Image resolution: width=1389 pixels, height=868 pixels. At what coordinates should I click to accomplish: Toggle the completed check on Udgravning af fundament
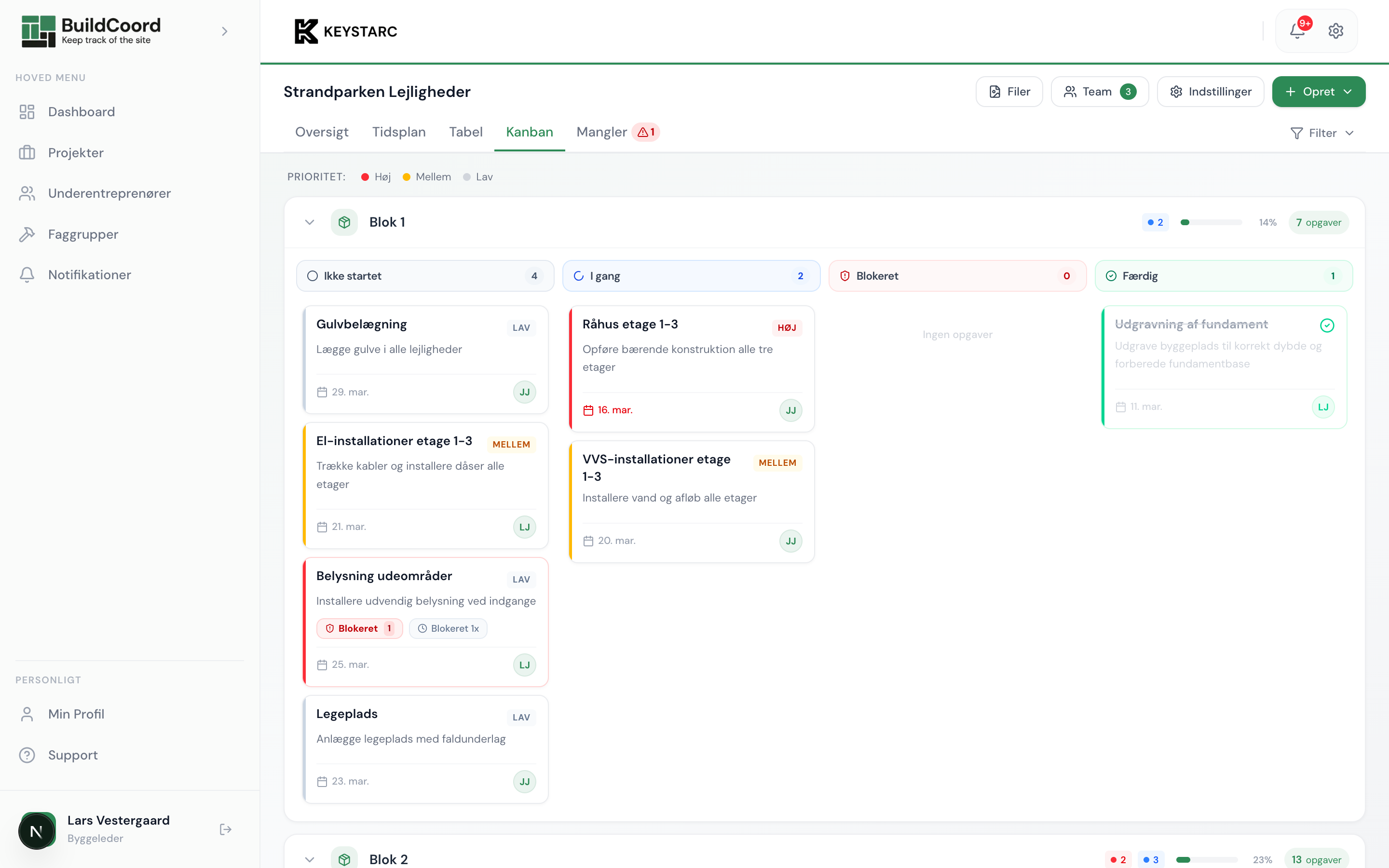tap(1327, 325)
